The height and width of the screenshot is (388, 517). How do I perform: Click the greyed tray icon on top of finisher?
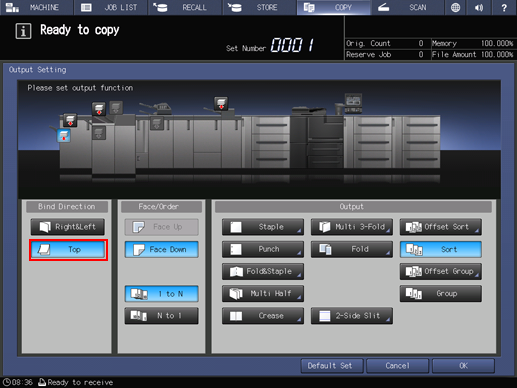(x=116, y=107)
